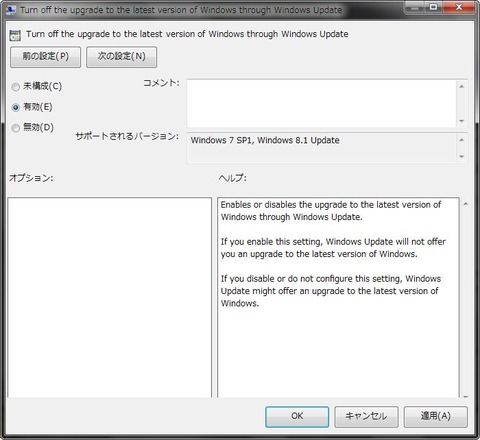Click the comment box scroll down arrow
Image resolution: width=480 pixels, height=440 pixels.
[462, 121]
